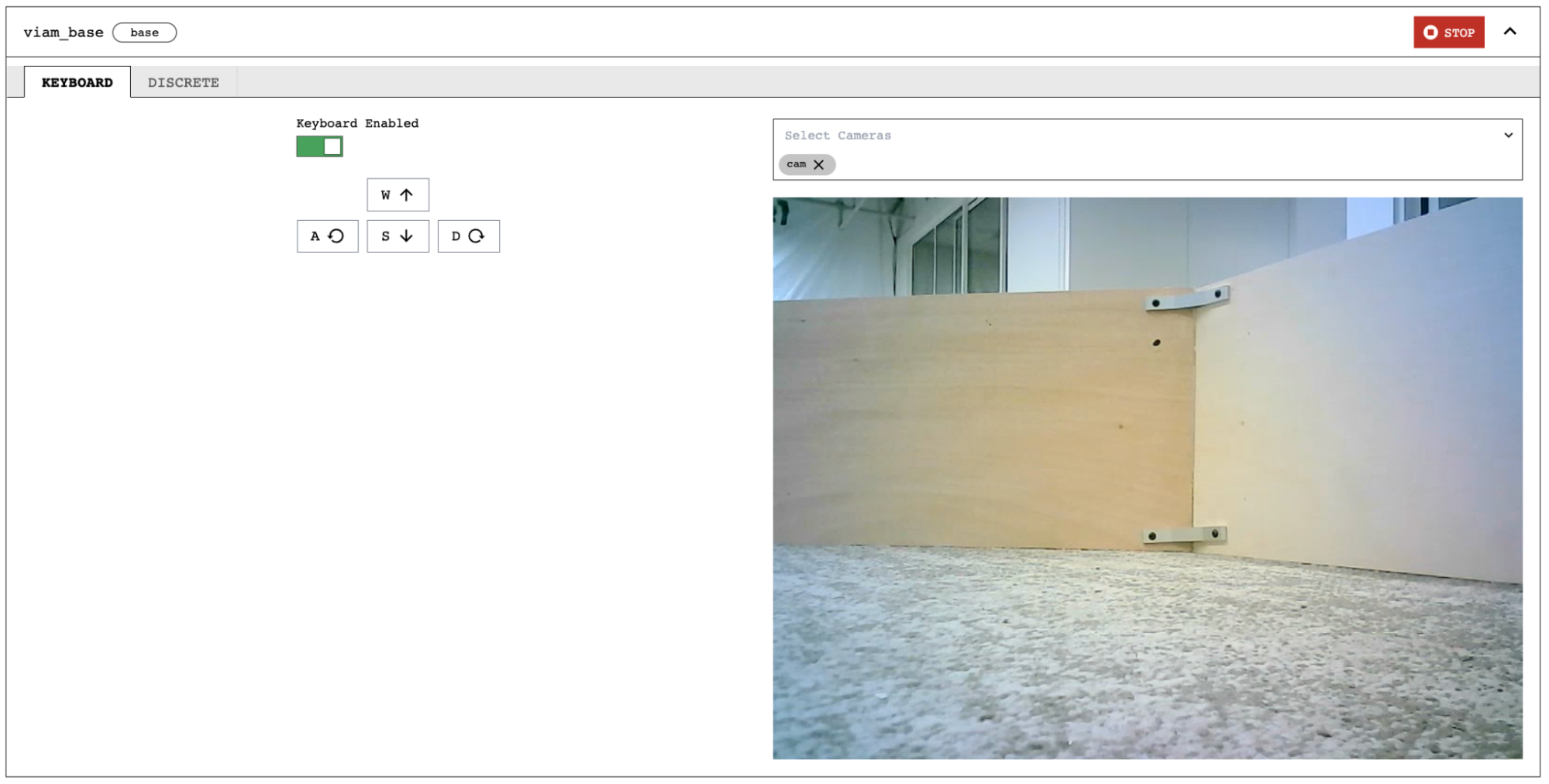The width and height of the screenshot is (1549, 784).
Task: Click the viam_base panel title
Action: [62, 32]
